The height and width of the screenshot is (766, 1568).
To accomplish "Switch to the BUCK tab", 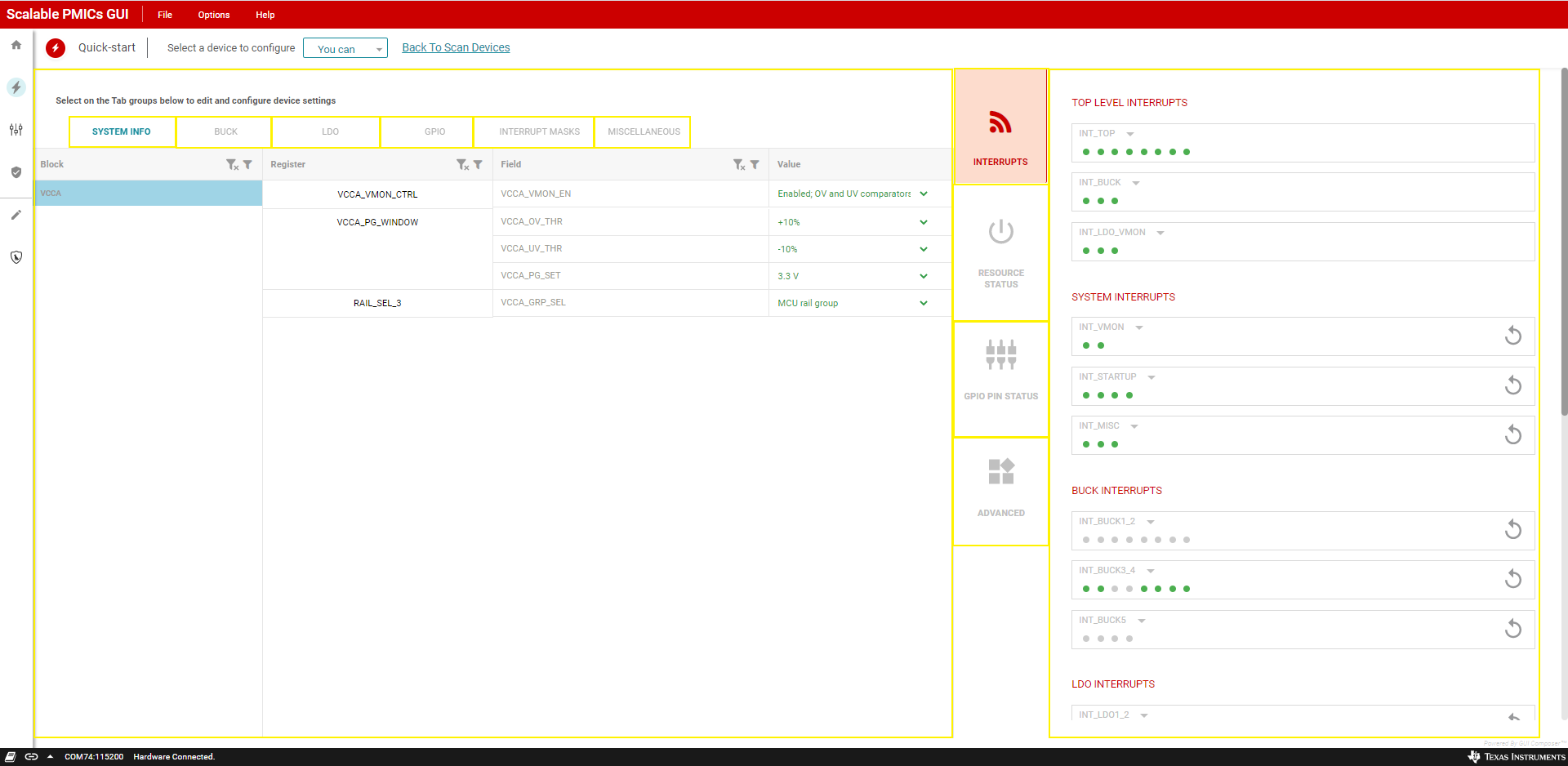I will point(225,131).
